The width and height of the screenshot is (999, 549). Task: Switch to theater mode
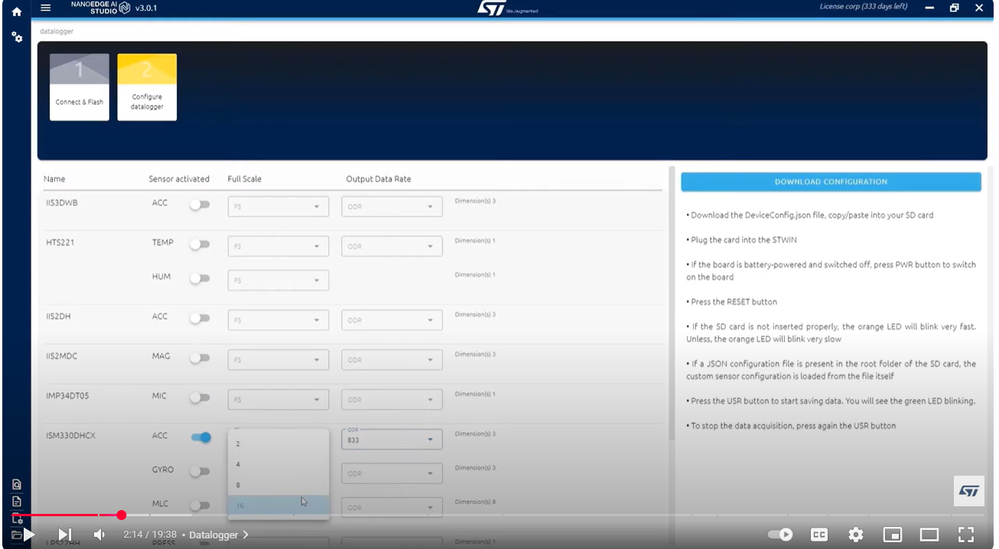tap(929, 534)
